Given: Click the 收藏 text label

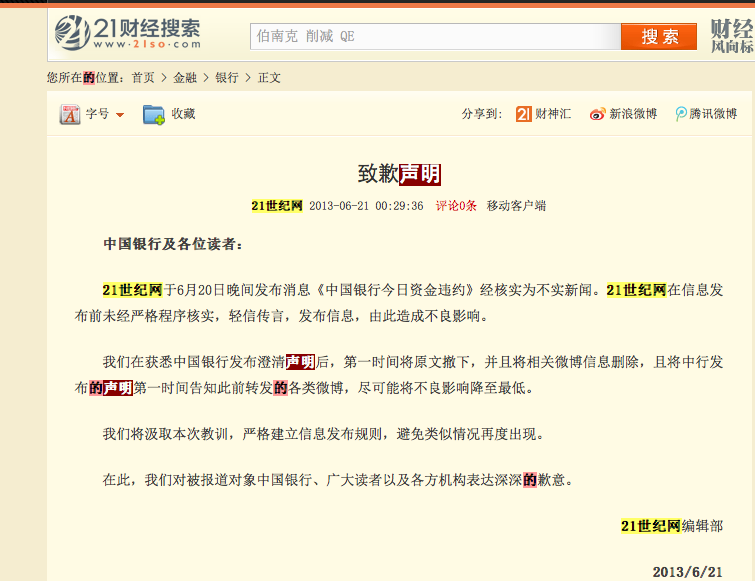Looking at the screenshot, I should [183, 114].
